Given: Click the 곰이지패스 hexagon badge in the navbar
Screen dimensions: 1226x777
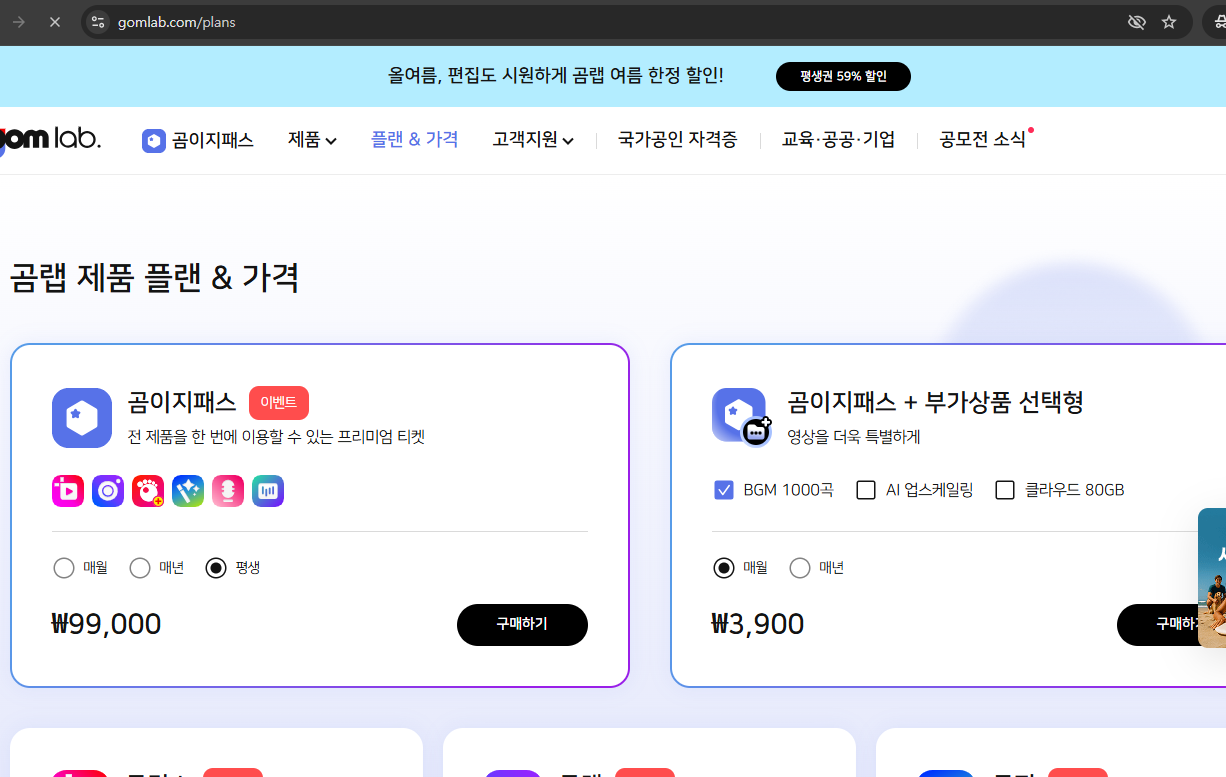Looking at the screenshot, I should [153, 140].
